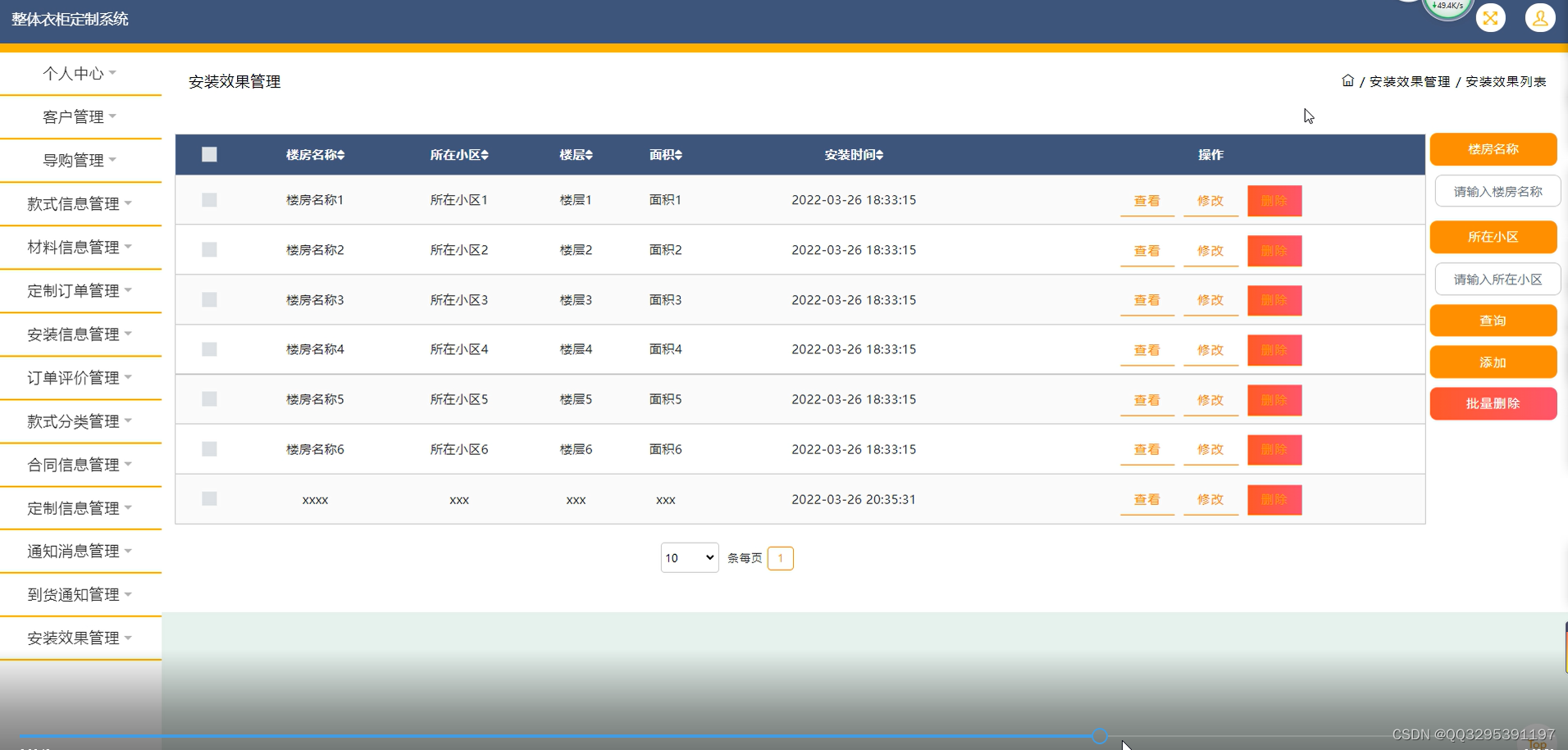
Task: Click the 所在小区 orange filter label
Action: [x=1493, y=237]
